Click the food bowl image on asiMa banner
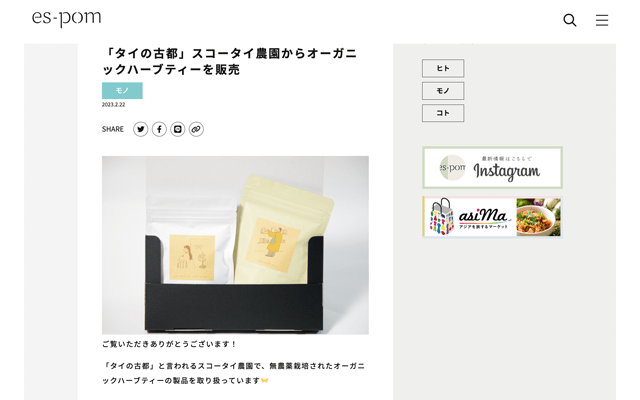 pos(538,217)
